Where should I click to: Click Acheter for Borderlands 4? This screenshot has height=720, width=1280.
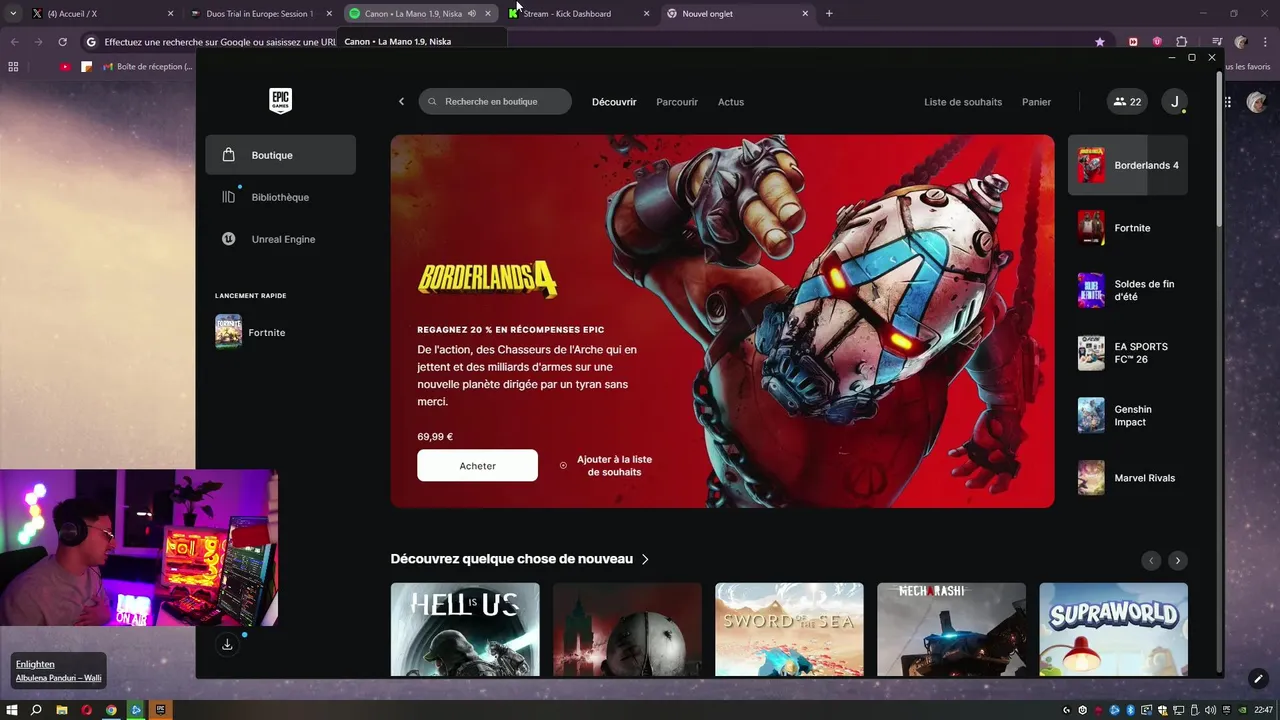(477, 466)
